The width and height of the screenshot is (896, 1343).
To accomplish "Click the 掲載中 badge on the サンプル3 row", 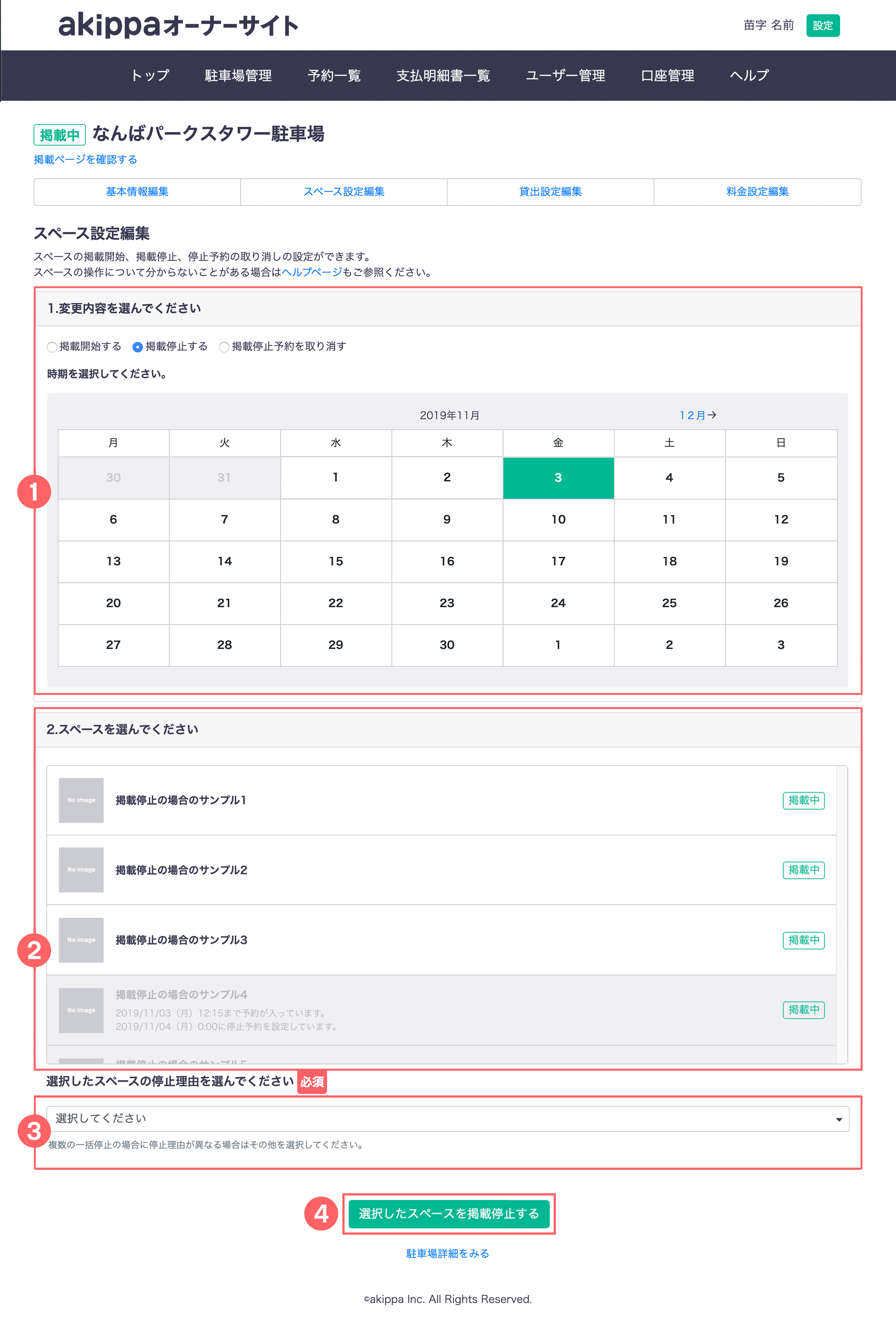I will [803, 940].
